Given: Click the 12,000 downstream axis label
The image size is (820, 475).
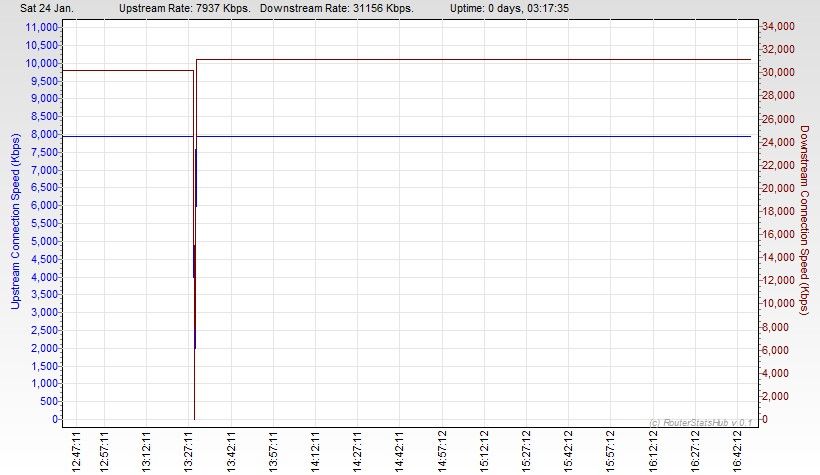Looking at the screenshot, I should click(779, 280).
